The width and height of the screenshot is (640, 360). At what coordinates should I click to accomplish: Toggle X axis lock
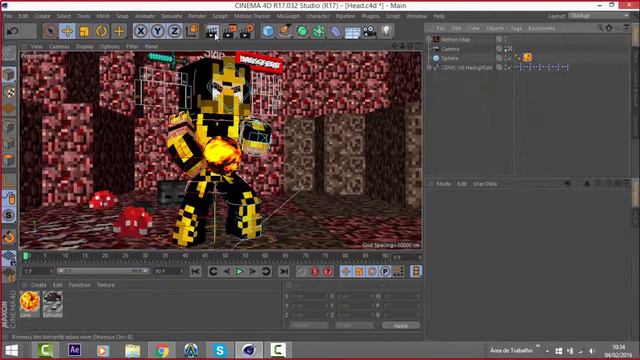(140, 31)
